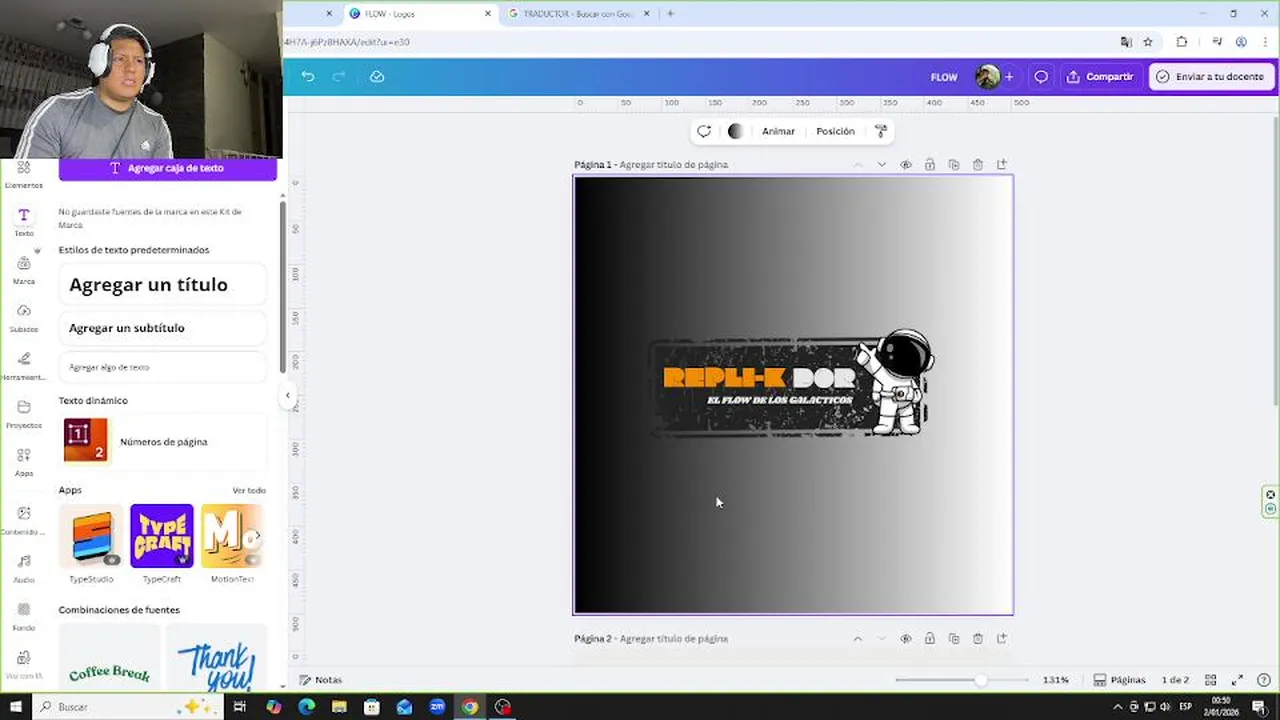Click the copy style paint roller icon

(881, 131)
